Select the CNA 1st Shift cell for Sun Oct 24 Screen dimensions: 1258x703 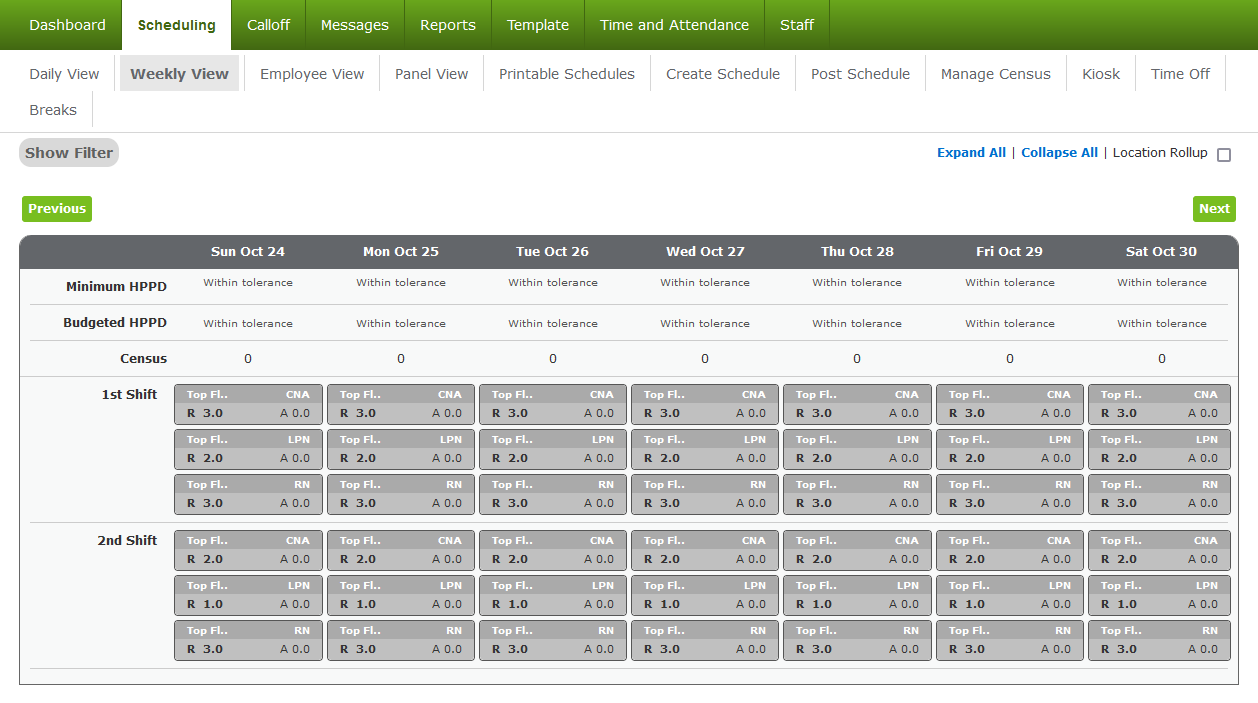click(x=248, y=404)
